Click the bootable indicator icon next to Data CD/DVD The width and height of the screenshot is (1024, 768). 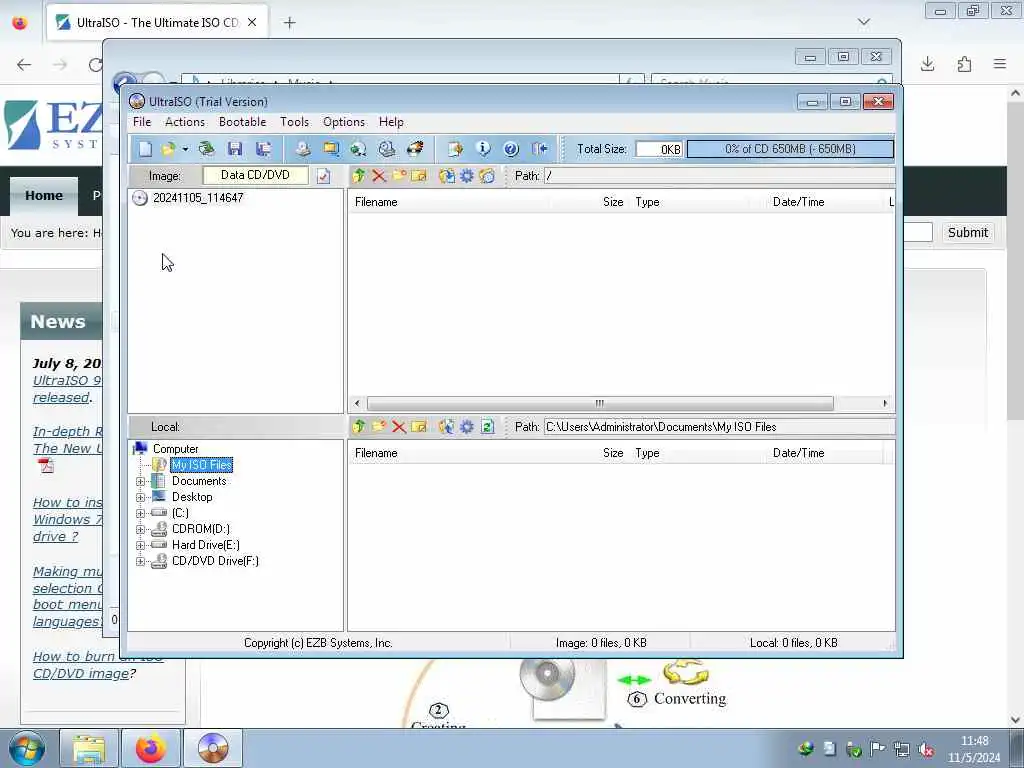(323, 176)
